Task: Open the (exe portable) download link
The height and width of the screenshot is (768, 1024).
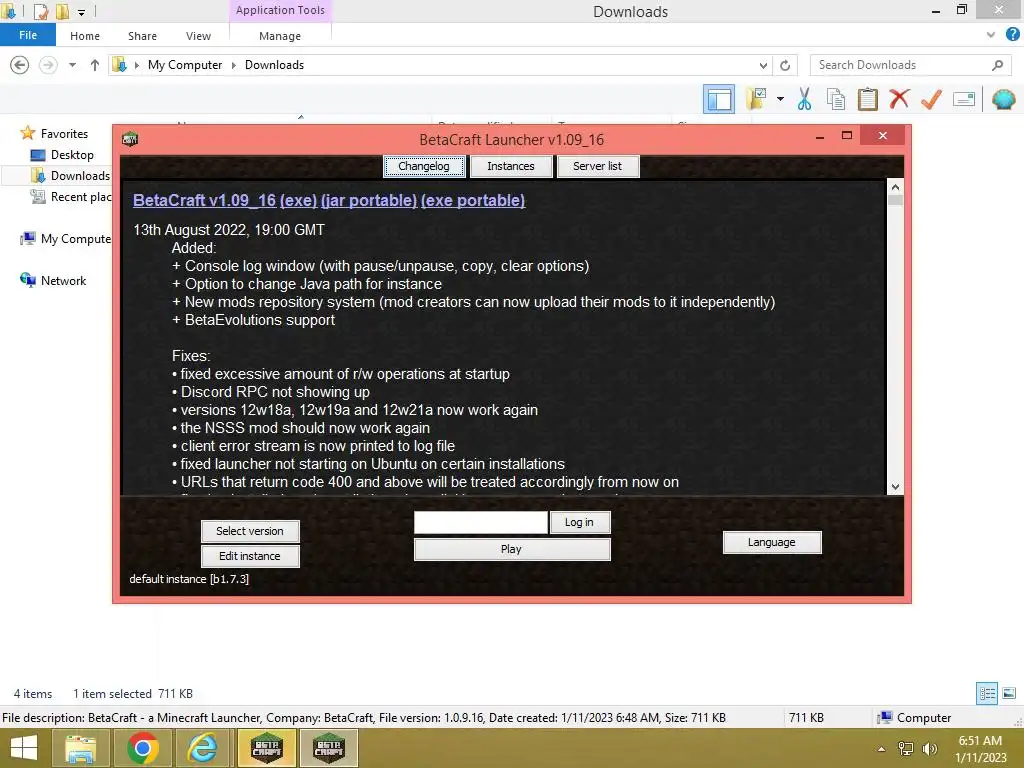Action: tap(473, 200)
